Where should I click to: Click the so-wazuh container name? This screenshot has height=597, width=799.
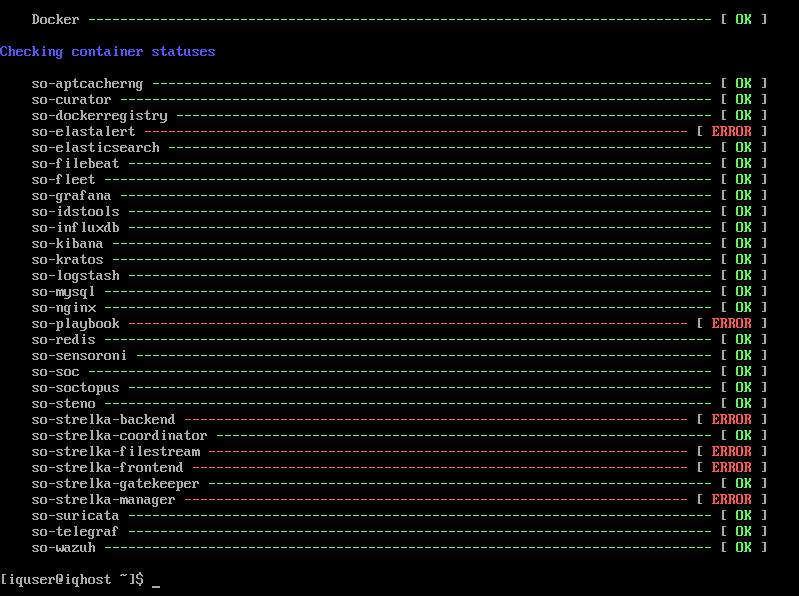click(63, 548)
